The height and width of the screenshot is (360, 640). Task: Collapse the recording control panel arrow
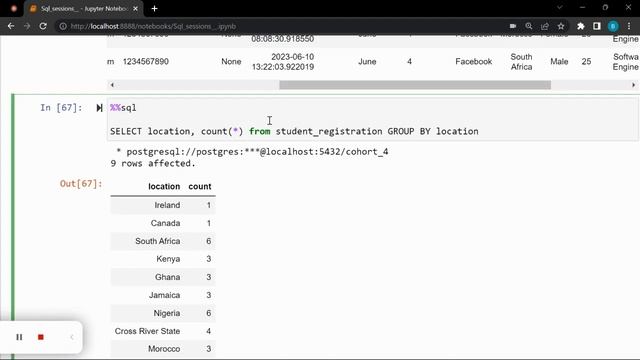pyautogui.click(x=72, y=337)
